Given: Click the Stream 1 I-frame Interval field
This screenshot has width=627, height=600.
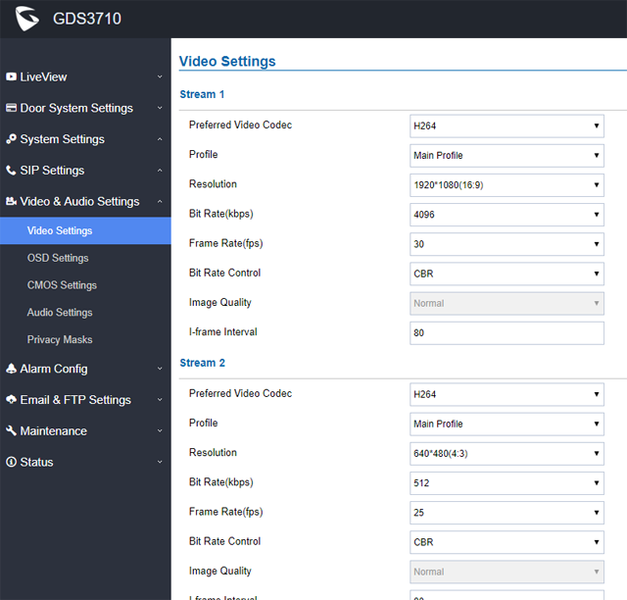Looking at the screenshot, I should pyautogui.click(x=507, y=333).
